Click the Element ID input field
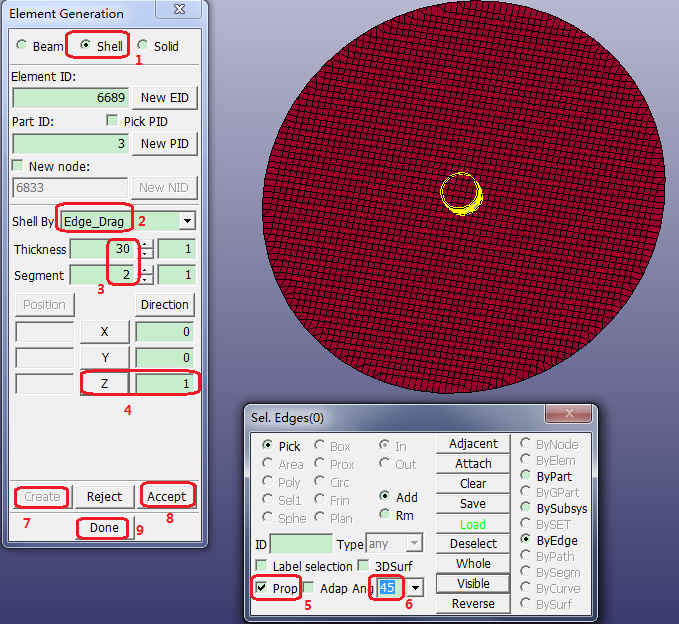 pos(70,97)
